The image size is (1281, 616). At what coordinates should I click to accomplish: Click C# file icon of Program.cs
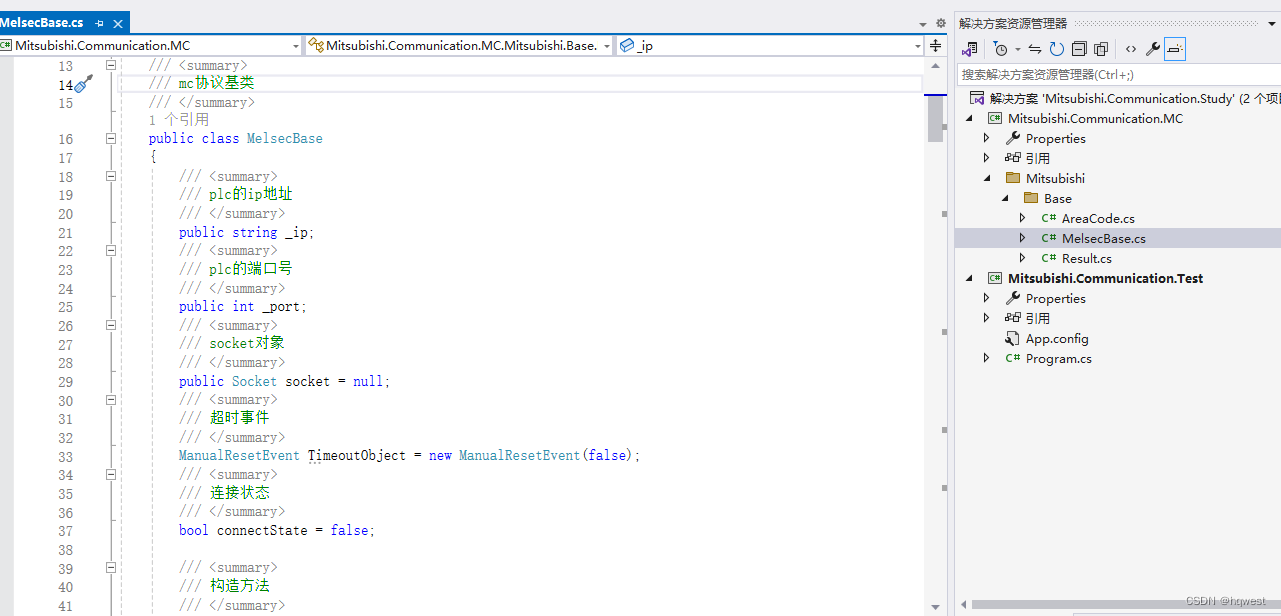coord(1013,358)
